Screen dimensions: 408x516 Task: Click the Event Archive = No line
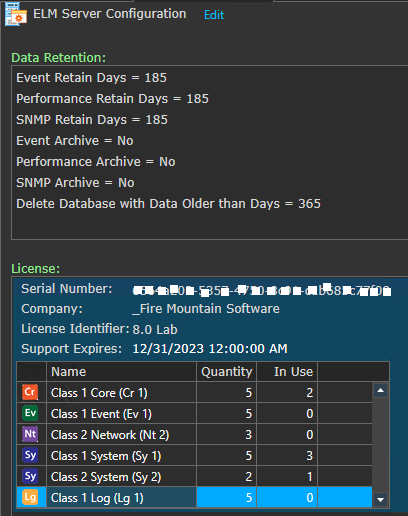click(x=75, y=141)
